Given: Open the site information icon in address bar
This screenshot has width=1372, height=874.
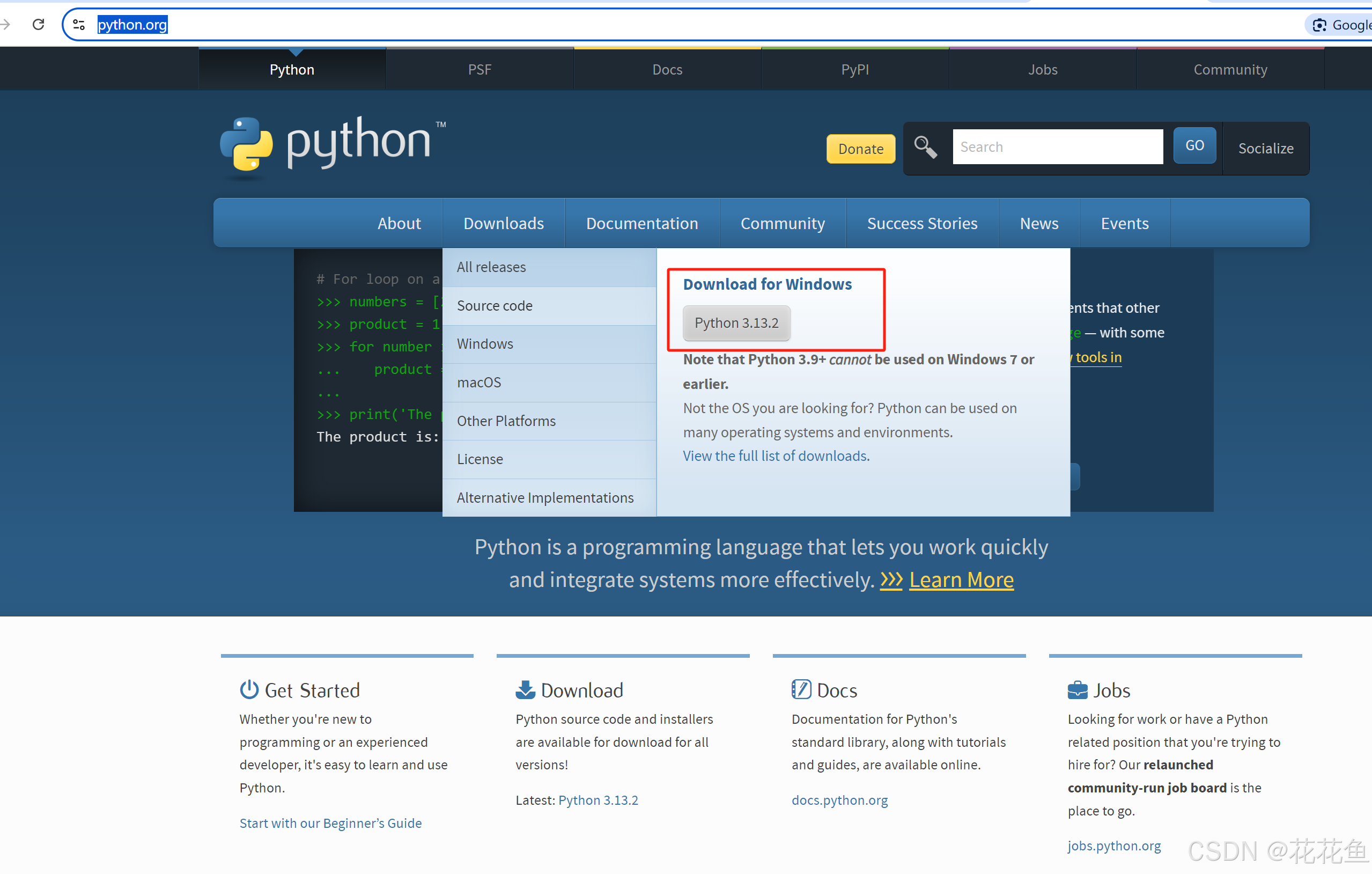Looking at the screenshot, I should (x=79, y=25).
